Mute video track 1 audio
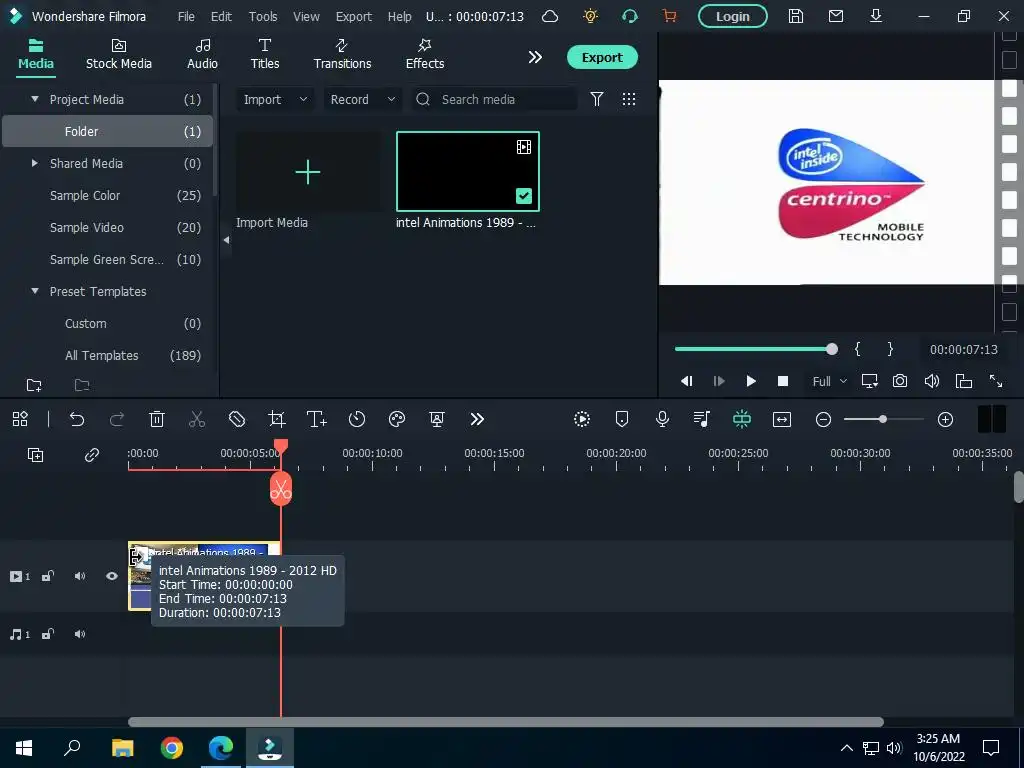This screenshot has height=768, width=1024. click(80, 576)
